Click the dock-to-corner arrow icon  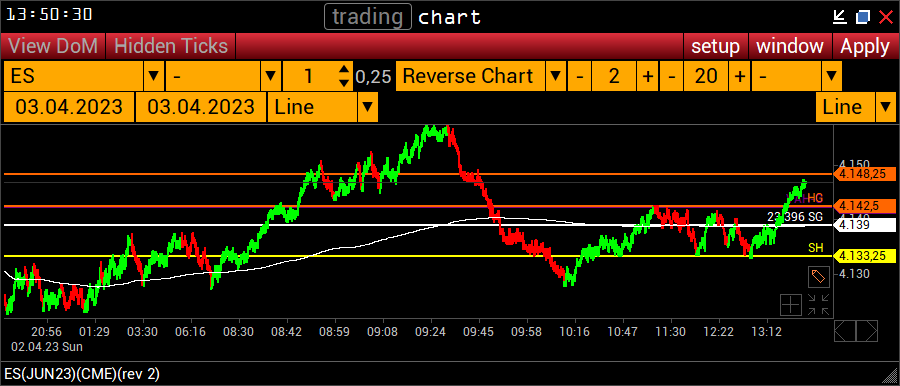tap(840, 17)
